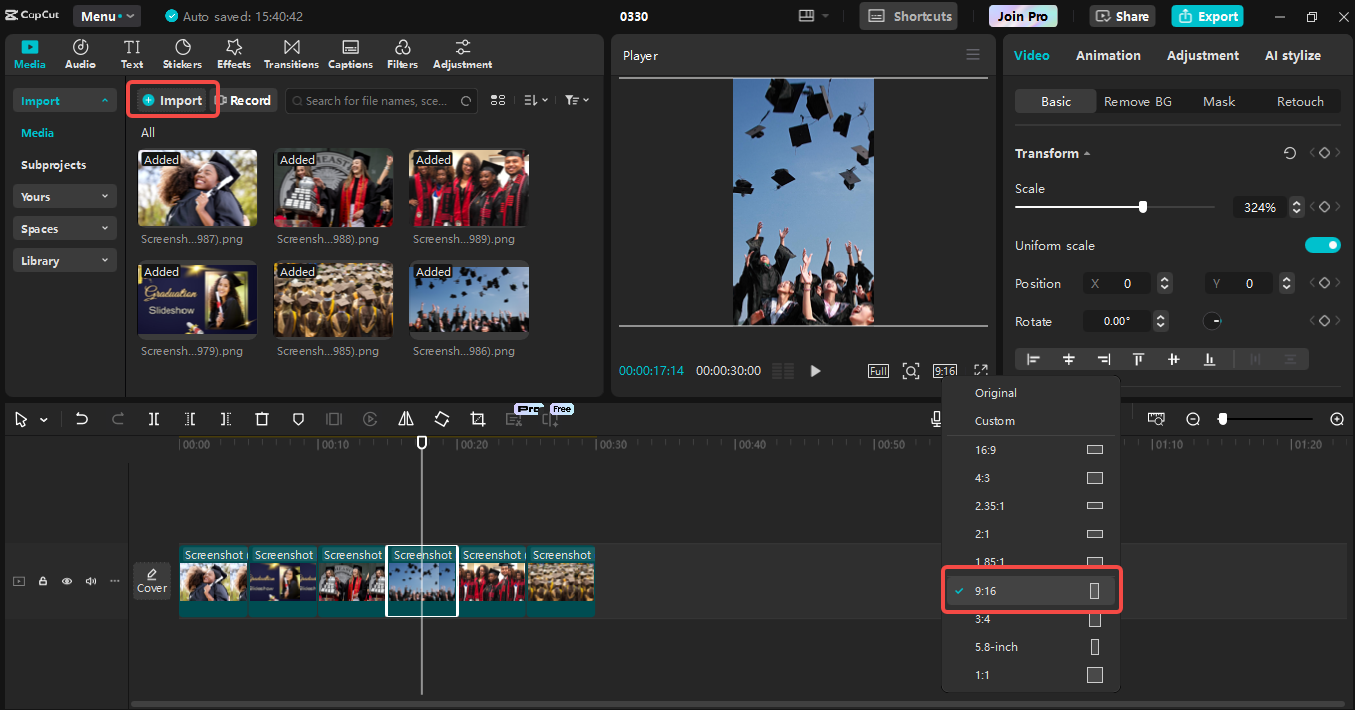This screenshot has height=710, width=1355.
Task: Open the Stickers panel
Action: pyautogui.click(x=182, y=54)
